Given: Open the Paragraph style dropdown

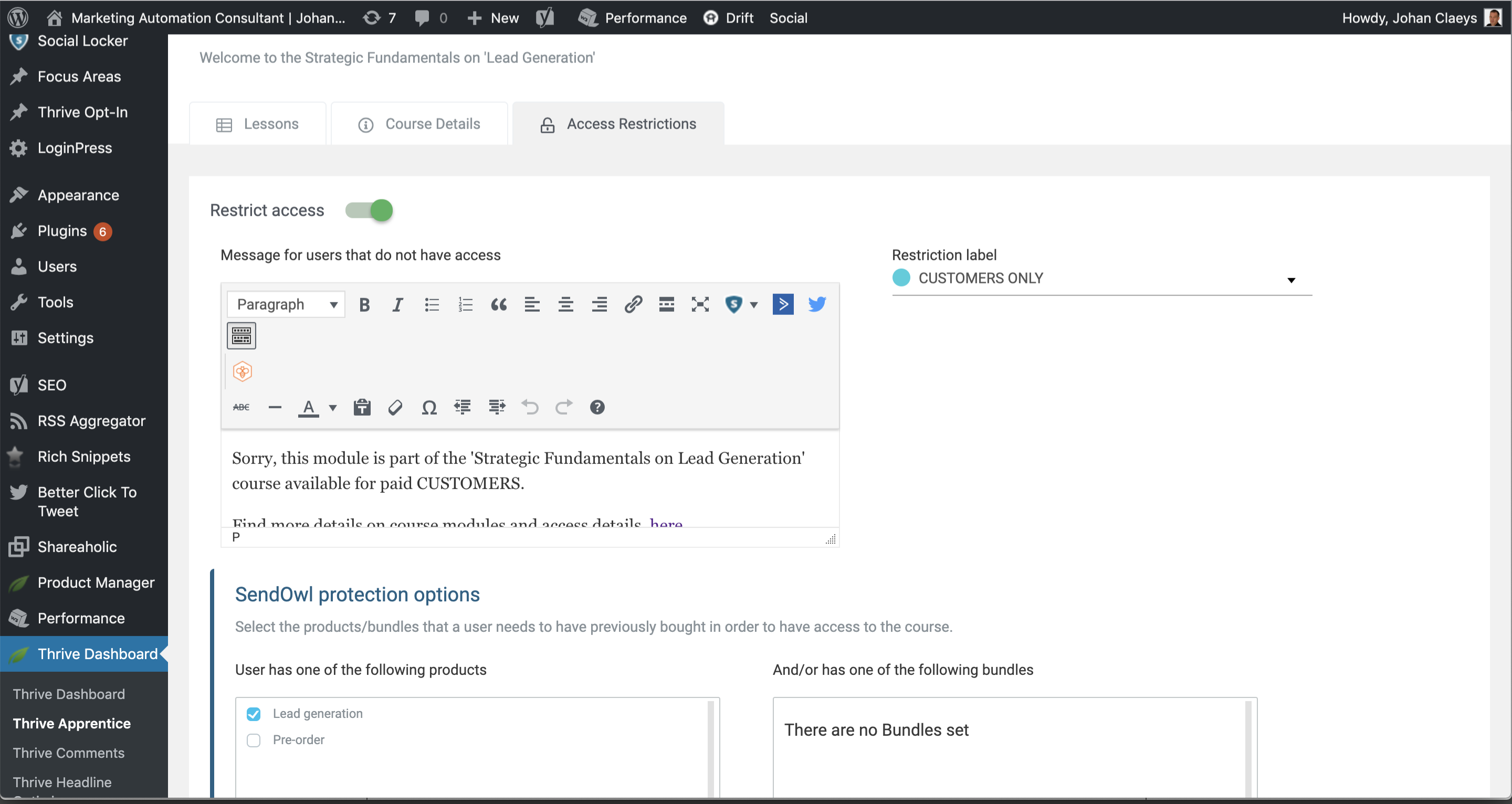Looking at the screenshot, I should pyautogui.click(x=284, y=304).
